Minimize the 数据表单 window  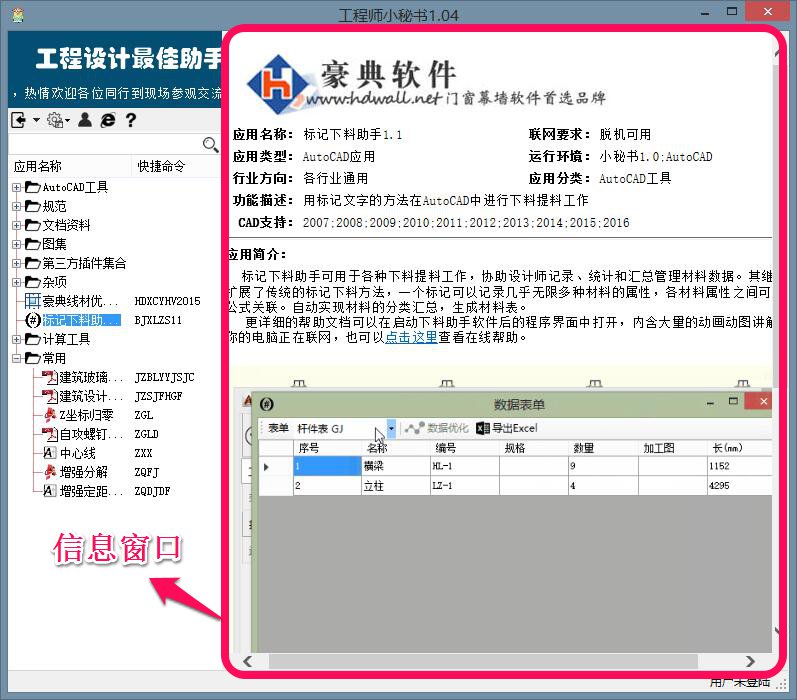point(711,403)
